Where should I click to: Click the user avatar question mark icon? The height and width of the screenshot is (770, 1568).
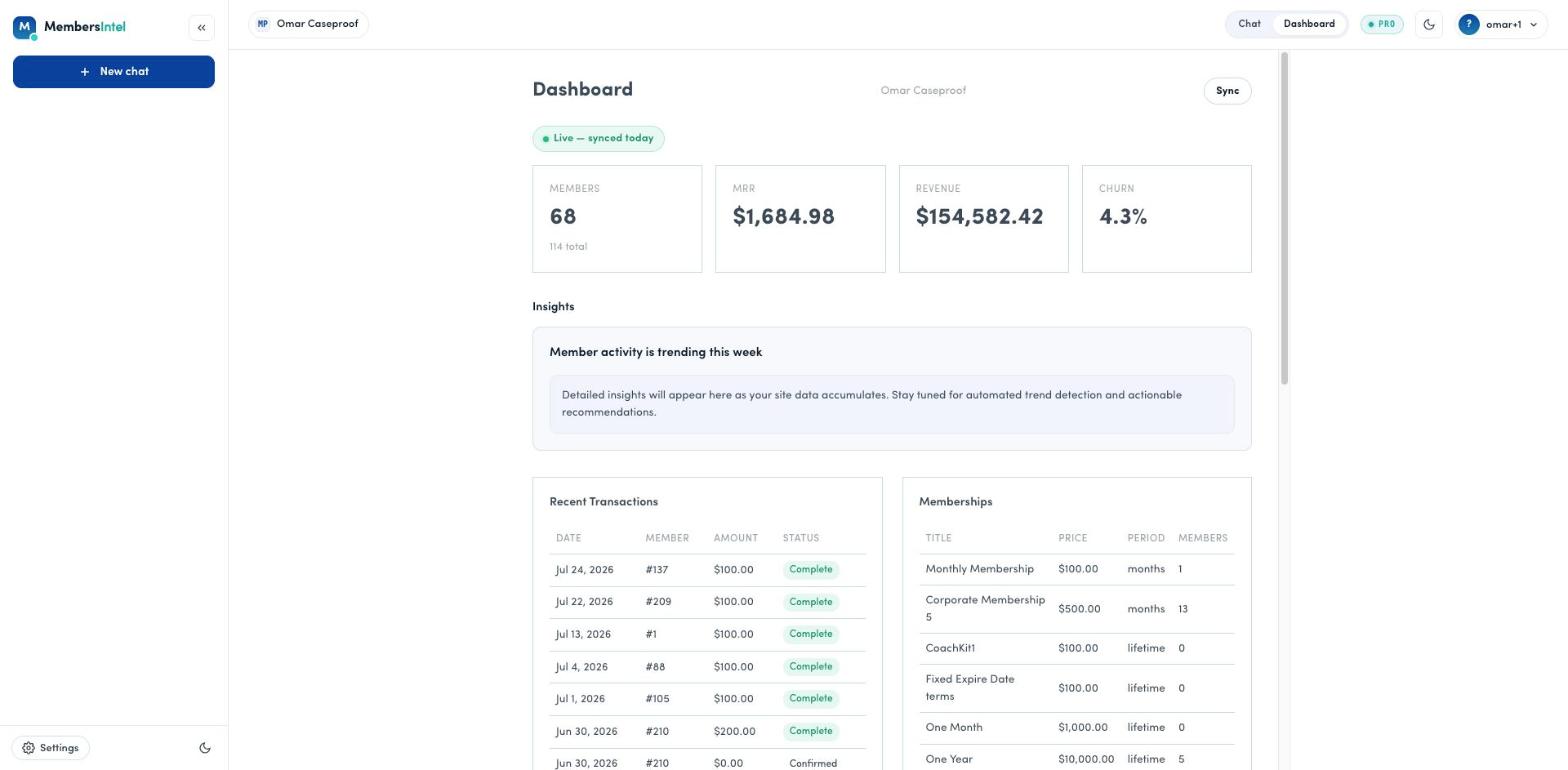click(x=1468, y=25)
